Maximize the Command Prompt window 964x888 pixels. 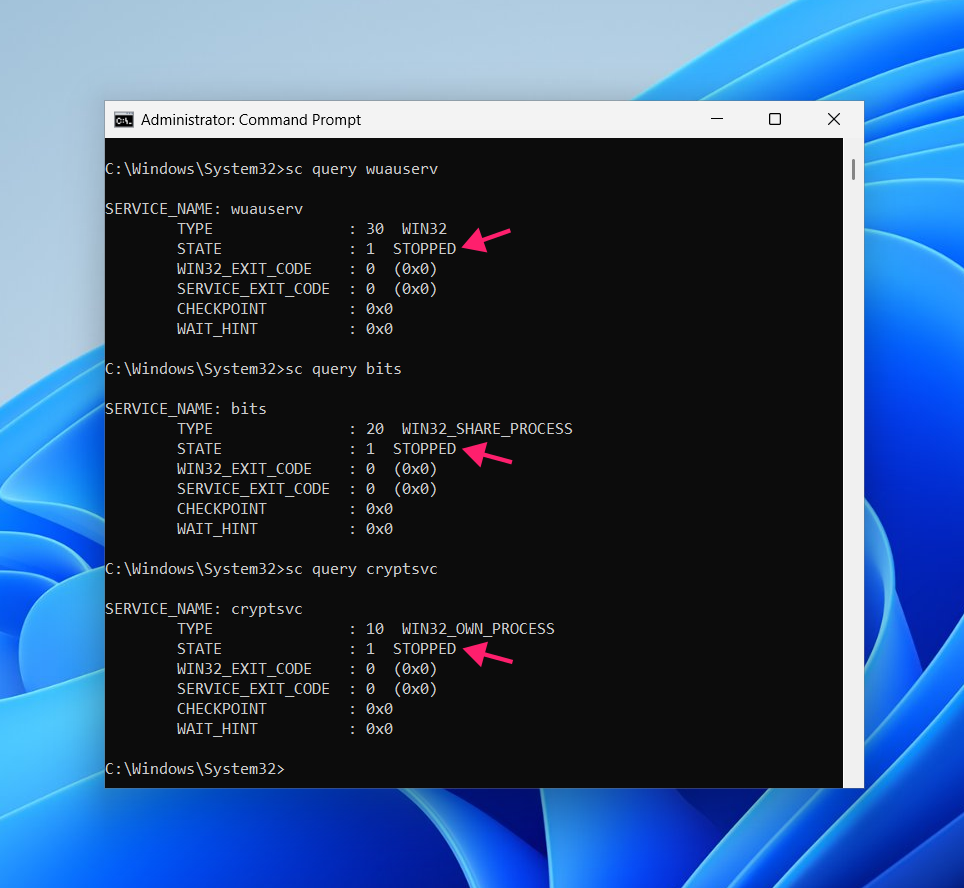[775, 119]
